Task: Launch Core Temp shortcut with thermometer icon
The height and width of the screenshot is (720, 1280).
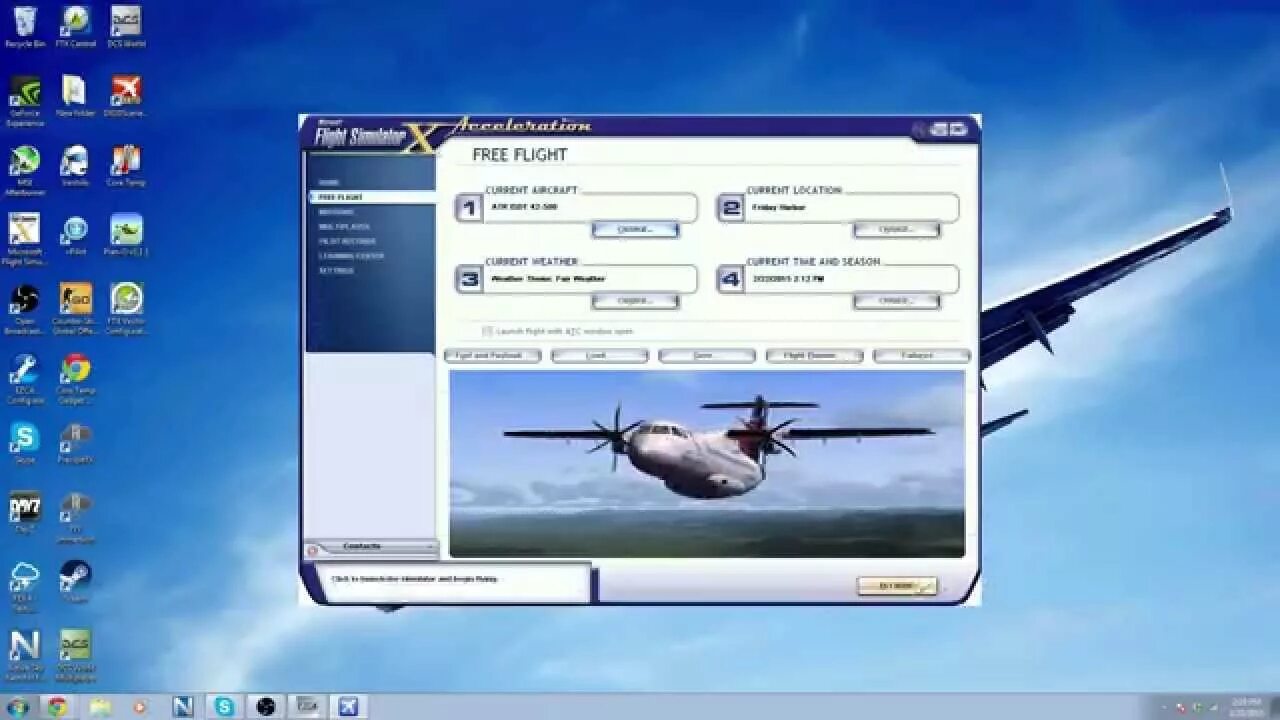Action: [x=126, y=166]
